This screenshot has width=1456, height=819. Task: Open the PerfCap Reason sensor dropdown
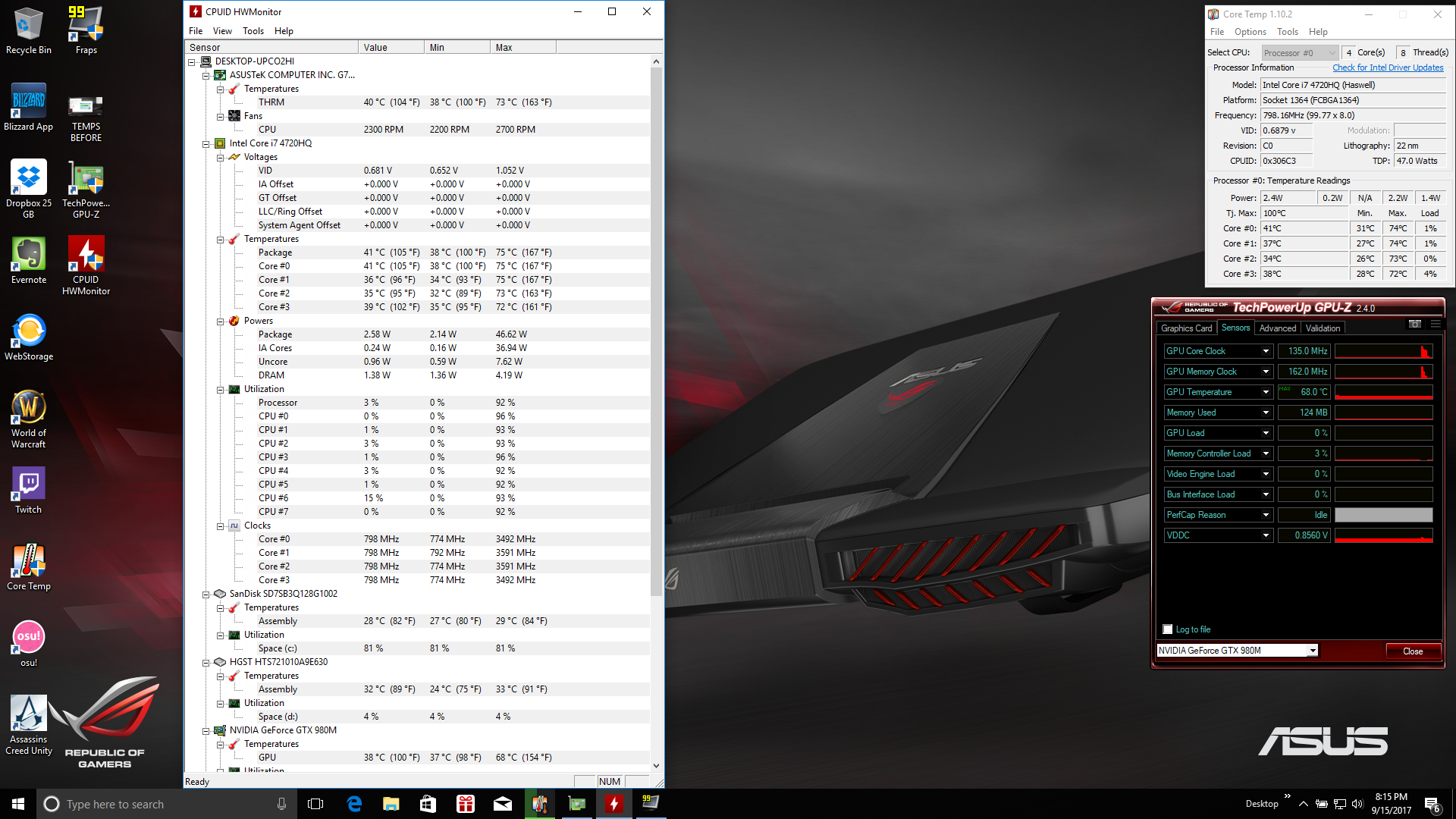pos(1266,515)
